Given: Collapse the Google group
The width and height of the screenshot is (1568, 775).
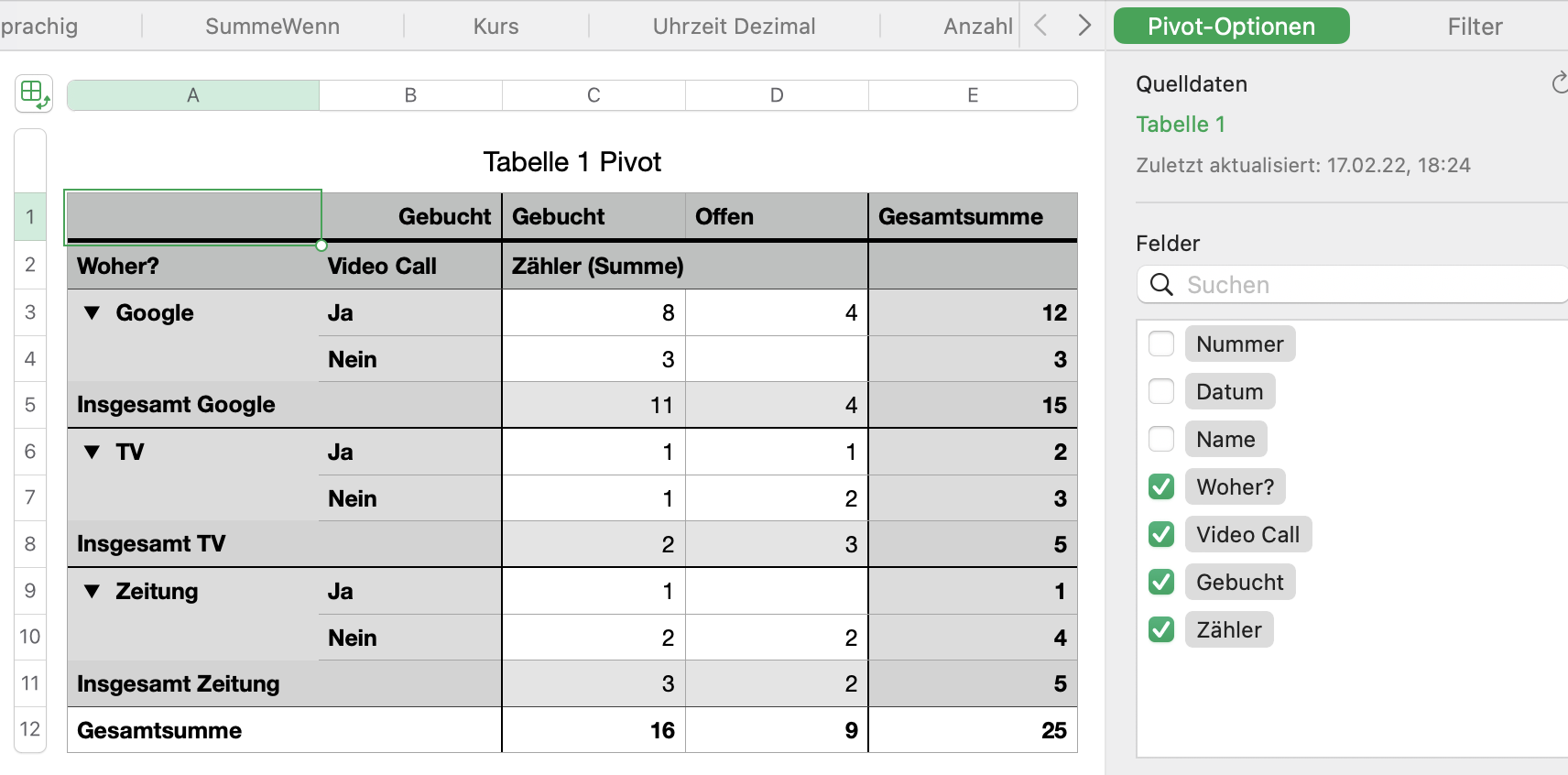Looking at the screenshot, I should 92,313.
